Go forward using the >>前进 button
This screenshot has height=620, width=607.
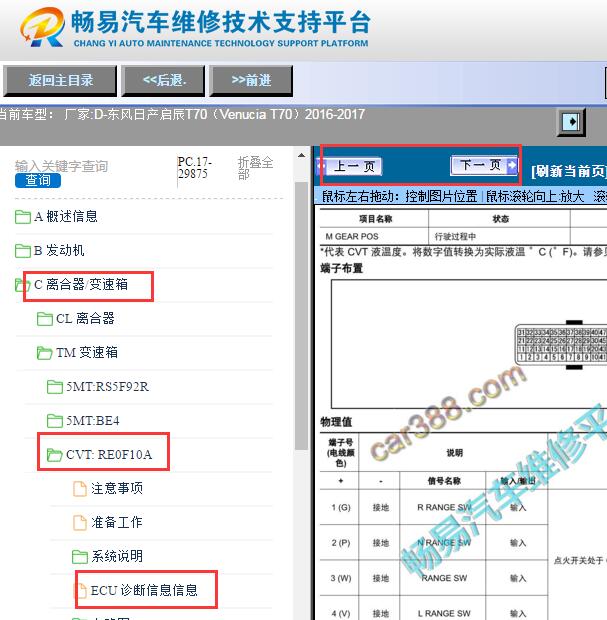251,81
